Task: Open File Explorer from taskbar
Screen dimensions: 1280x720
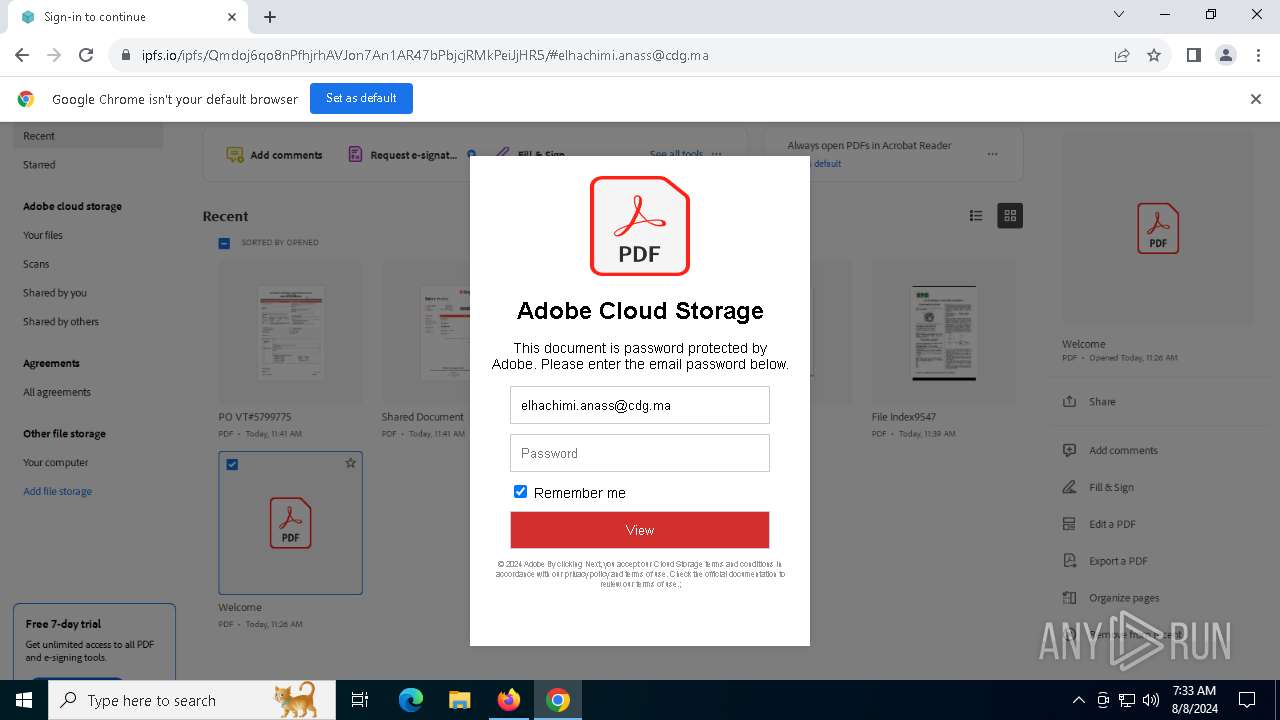Action: coord(459,700)
